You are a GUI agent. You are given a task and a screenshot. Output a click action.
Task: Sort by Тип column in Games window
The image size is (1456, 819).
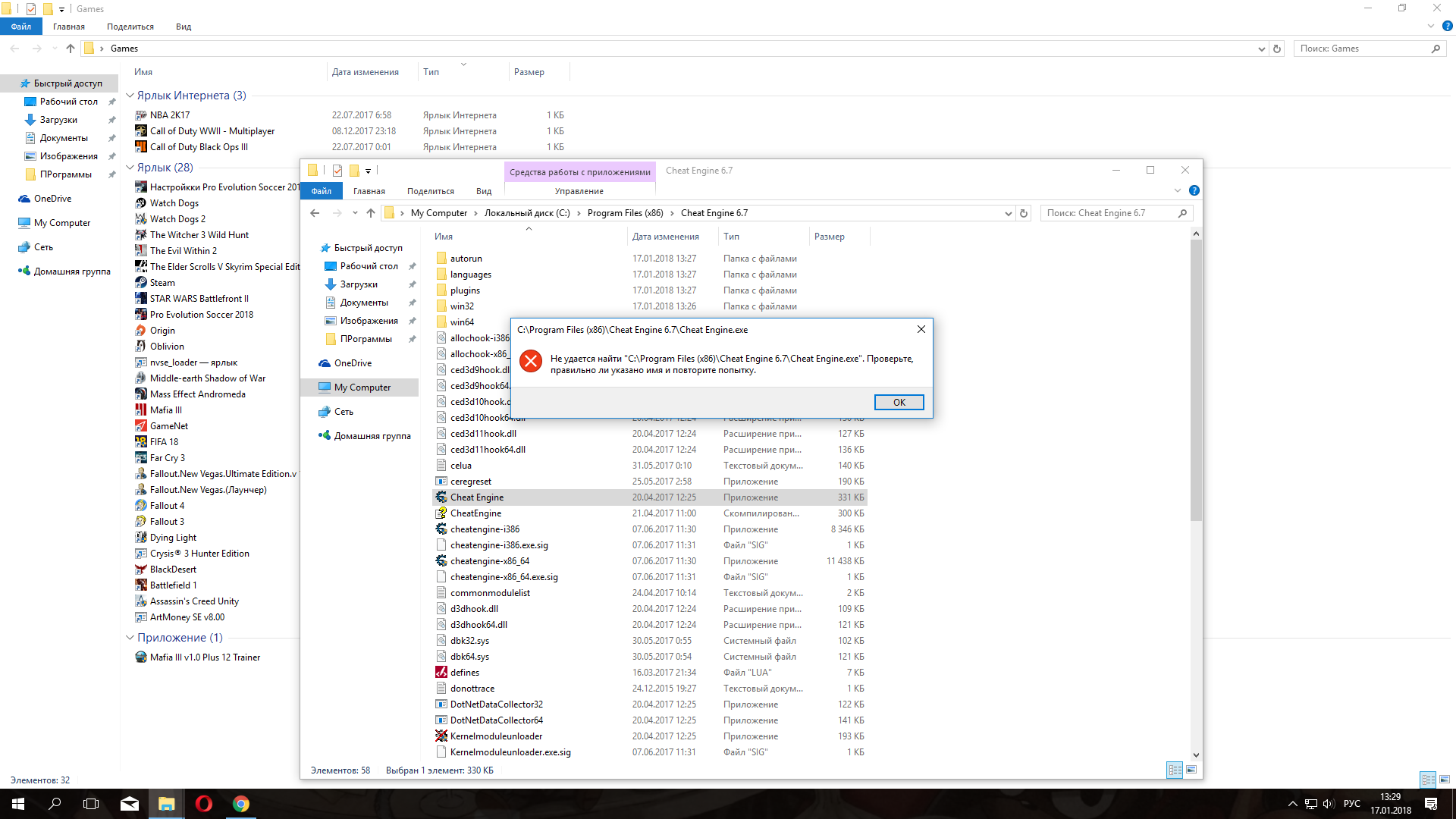[x=431, y=72]
